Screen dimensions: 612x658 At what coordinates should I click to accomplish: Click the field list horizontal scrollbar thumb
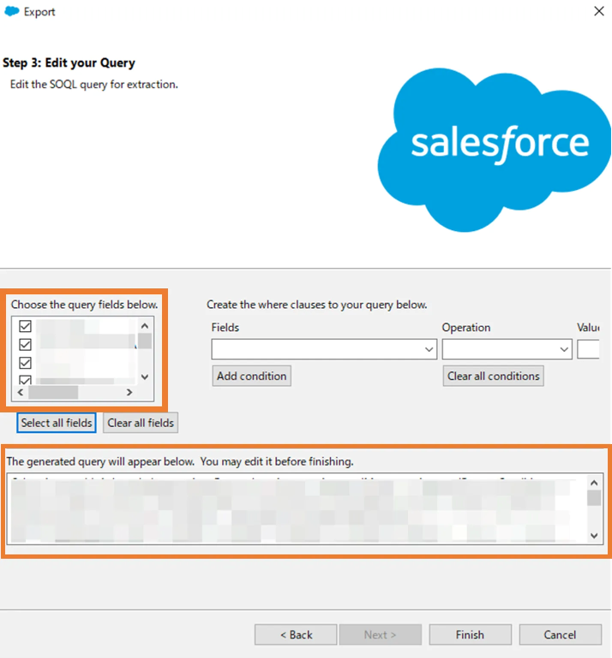[x=53, y=392]
